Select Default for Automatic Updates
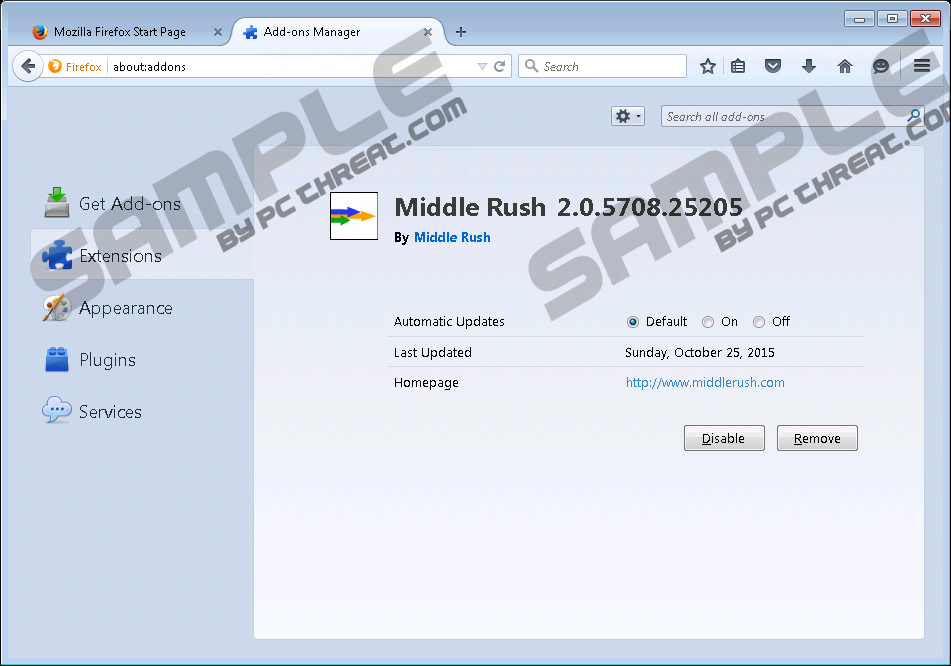951x666 pixels. [633, 322]
